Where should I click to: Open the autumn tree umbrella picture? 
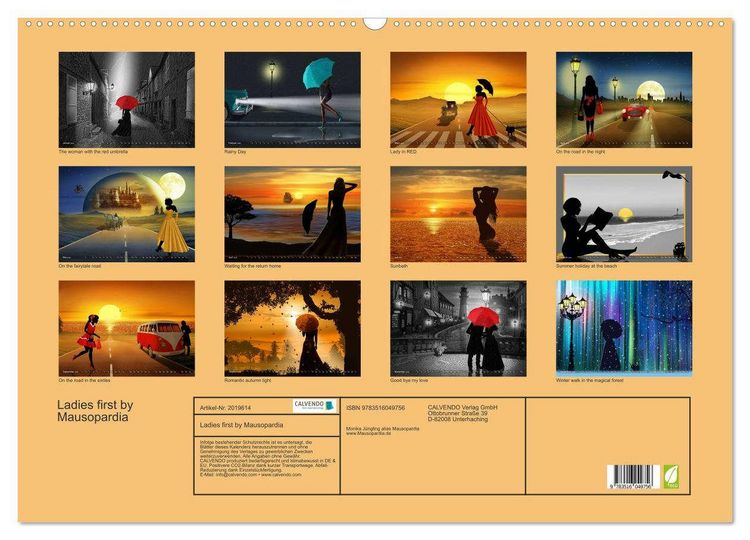pos(293,328)
